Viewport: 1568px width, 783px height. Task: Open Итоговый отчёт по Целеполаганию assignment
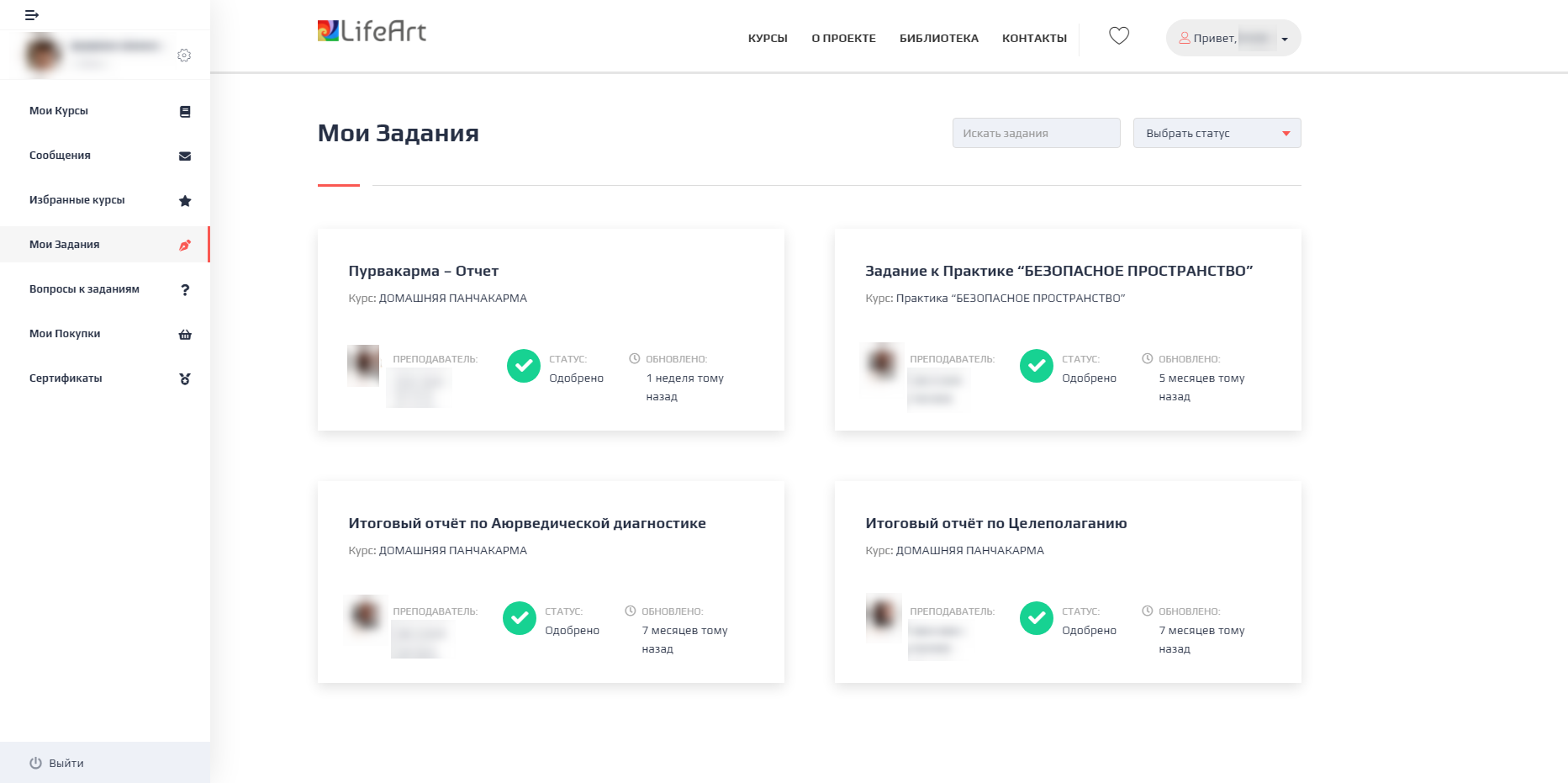(995, 524)
